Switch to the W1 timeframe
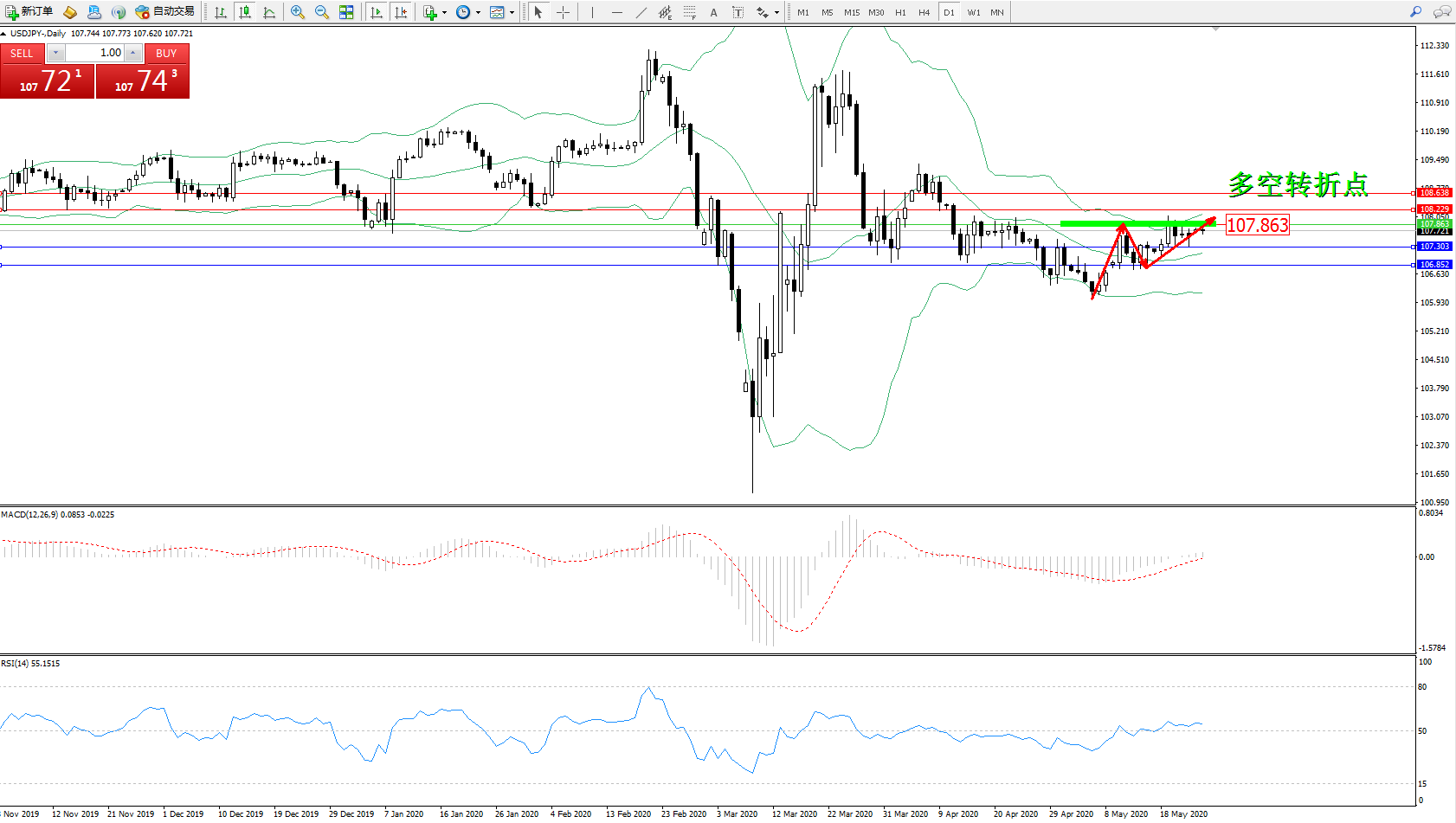Viewport: 1456px width, 823px height. [973, 12]
